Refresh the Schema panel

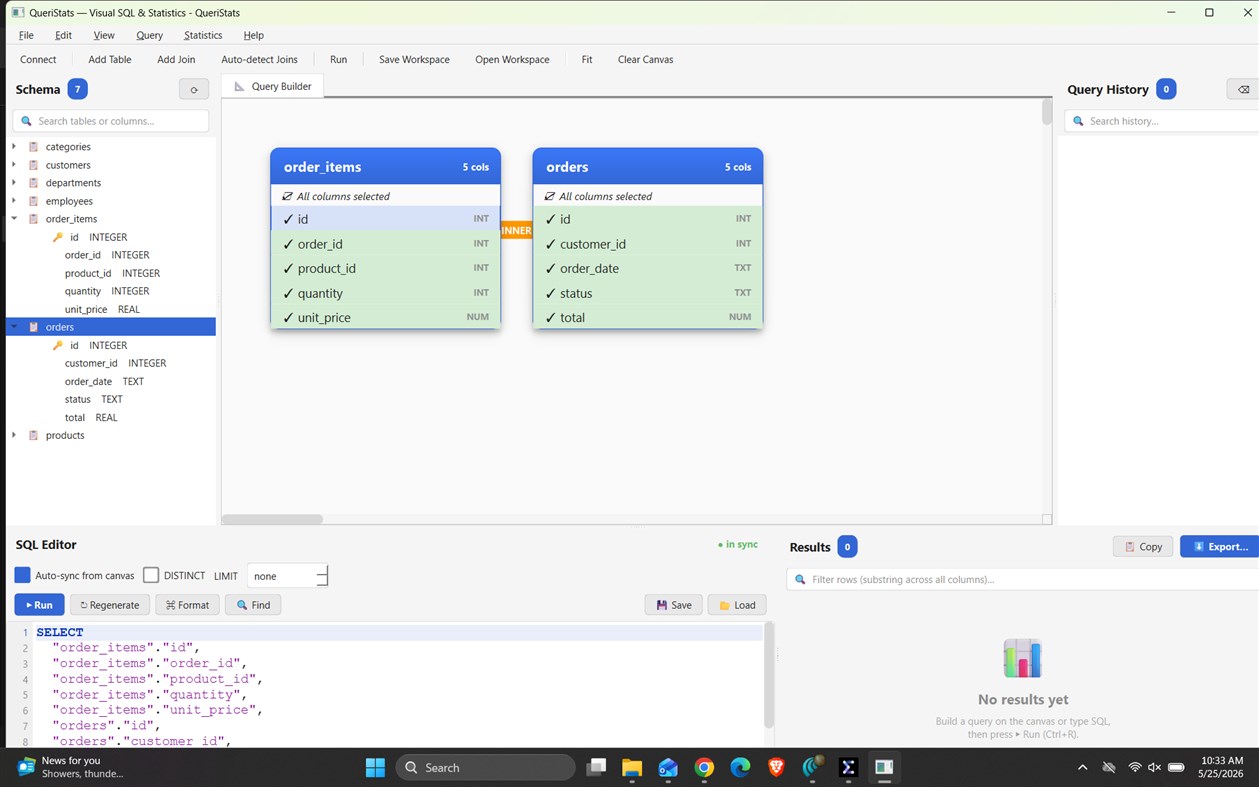[194, 89]
